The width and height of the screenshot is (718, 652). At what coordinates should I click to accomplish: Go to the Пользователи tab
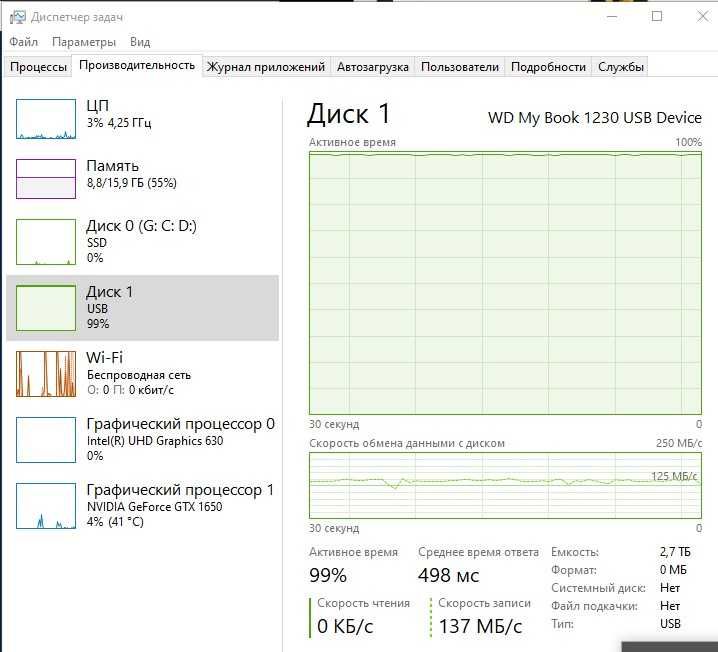pyautogui.click(x=459, y=67)
